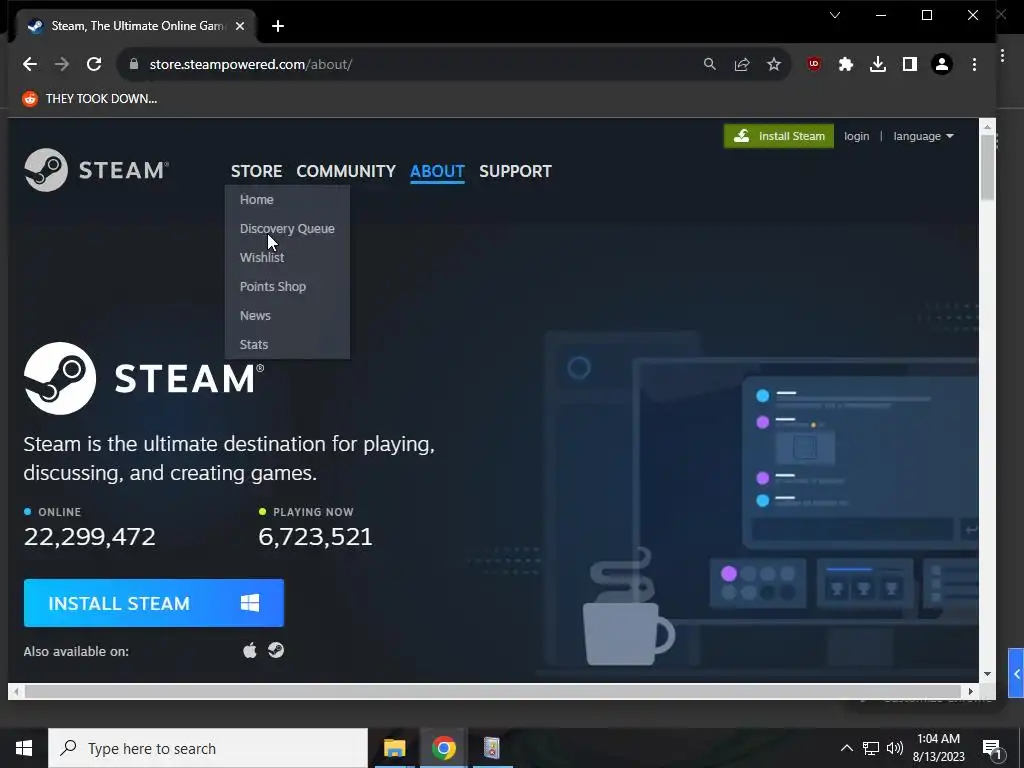Click the blue side collapse arrow tab

point(1016,673)
